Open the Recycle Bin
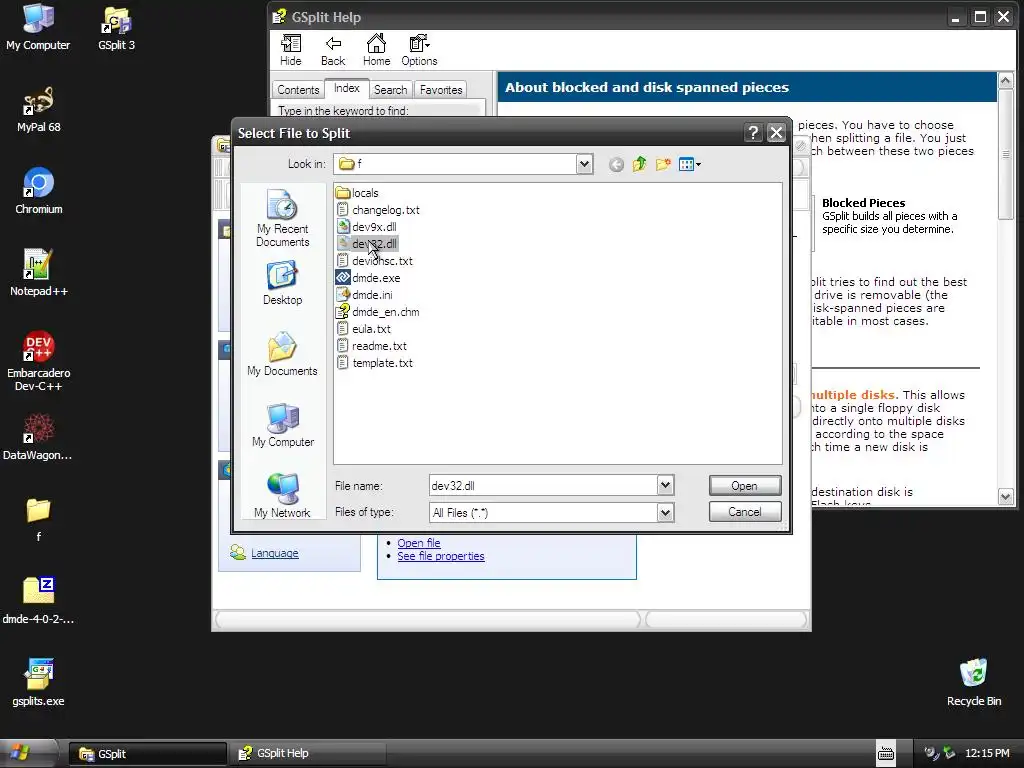 [x=974, y=682]
